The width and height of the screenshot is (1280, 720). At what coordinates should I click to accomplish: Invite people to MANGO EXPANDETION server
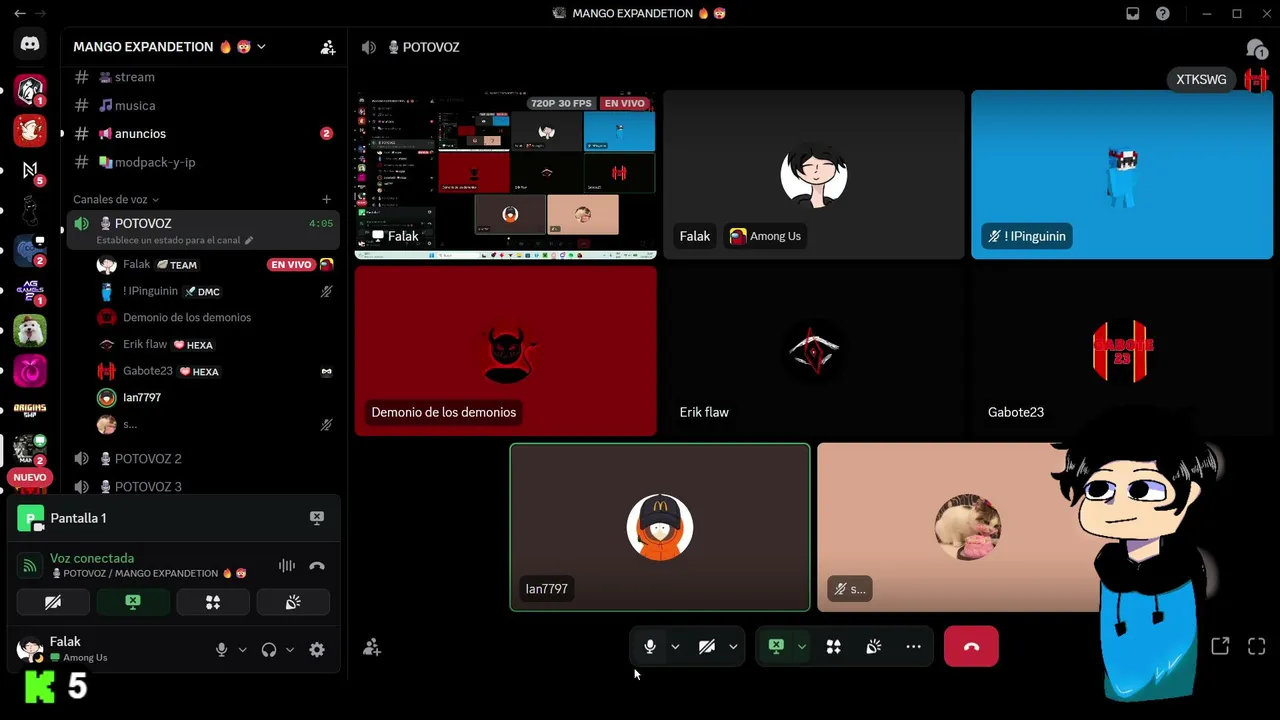[327, 47]
